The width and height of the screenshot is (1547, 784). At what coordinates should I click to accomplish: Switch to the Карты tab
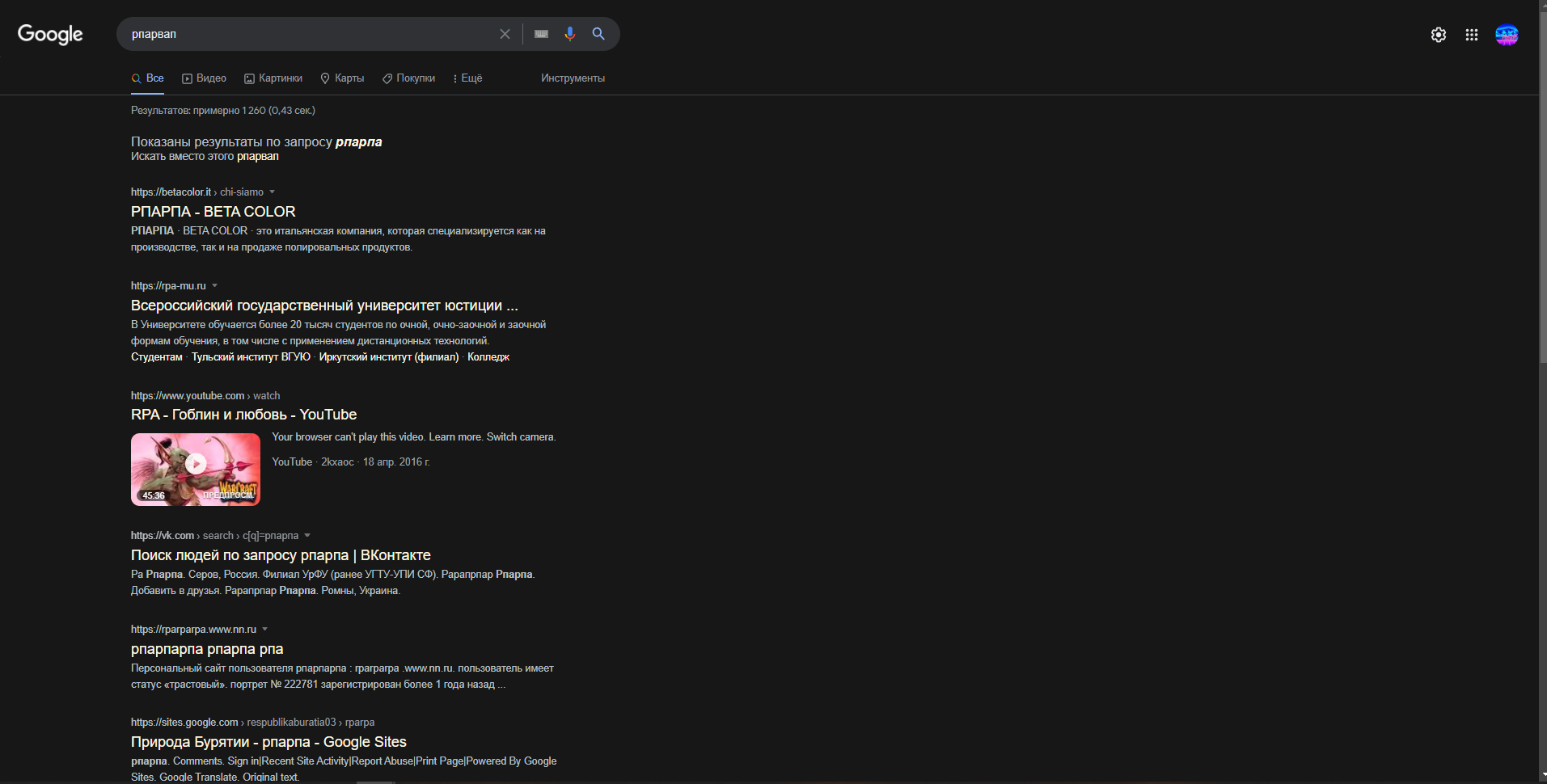pyautogui.click(x=342, y=78)
